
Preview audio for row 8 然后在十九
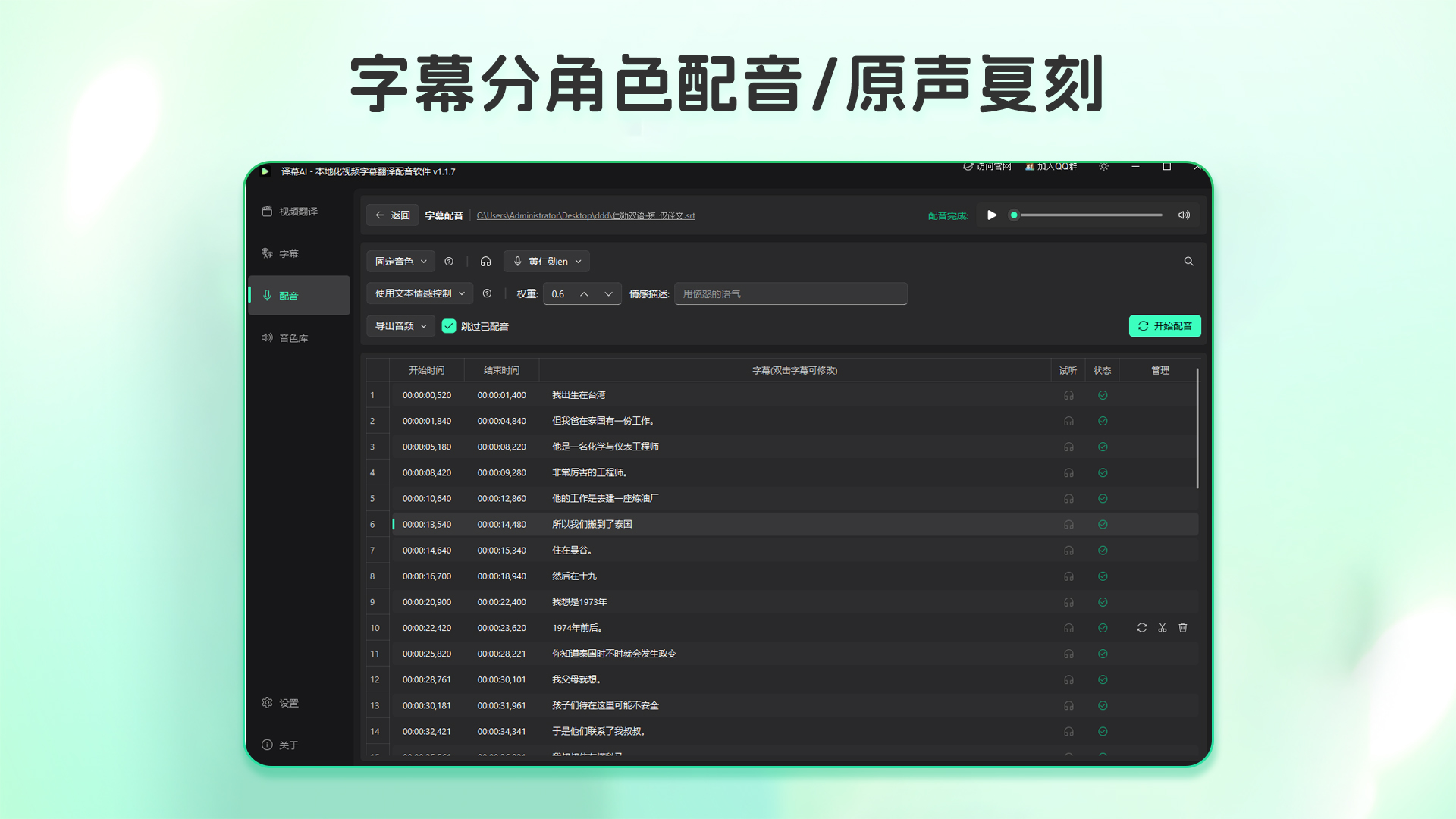[x=1068, y=576]
